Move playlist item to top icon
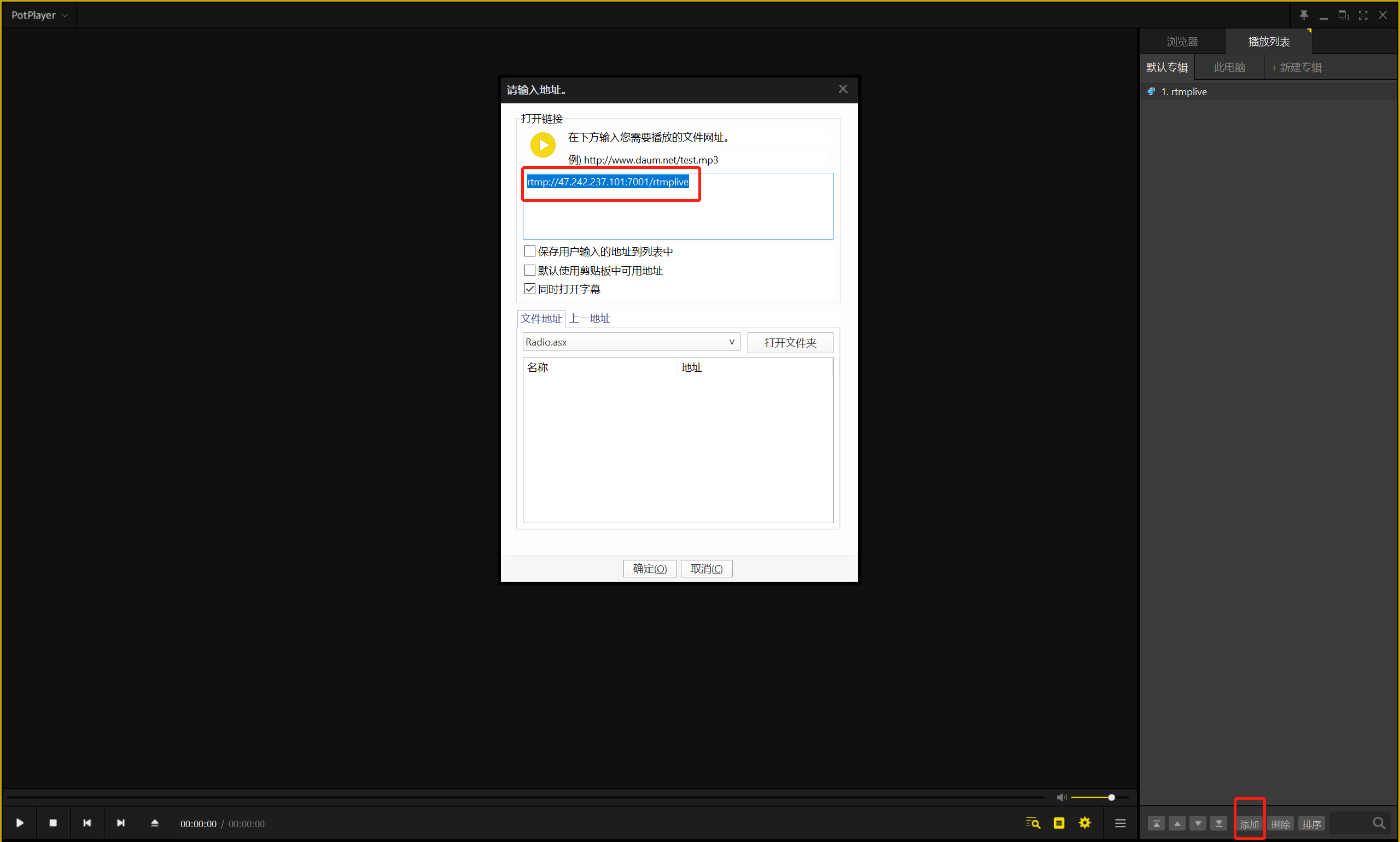 [x=1156, y=823]
